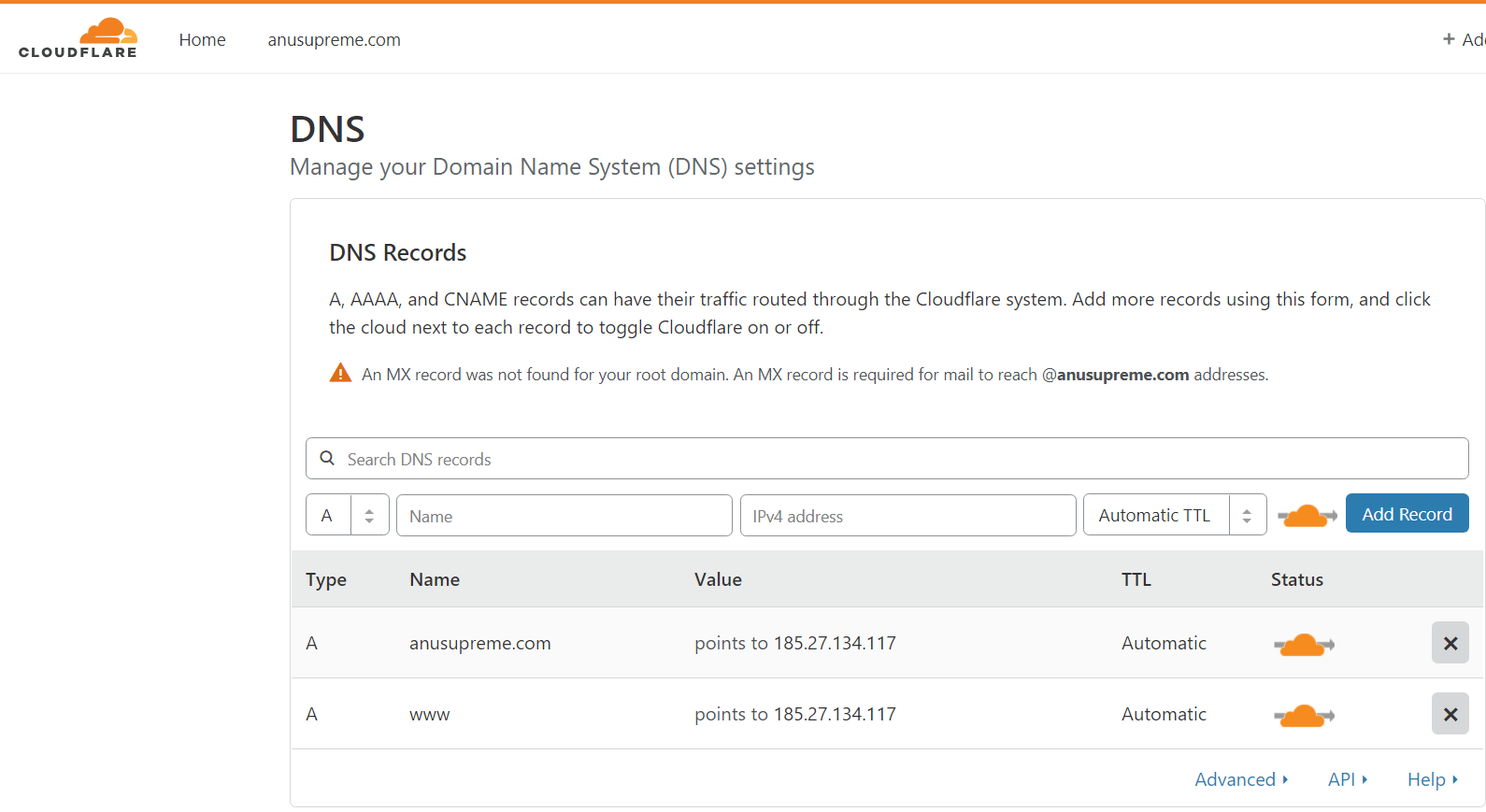Screen dimensions: 1486x812
Task: Click the search magnifier icon
Action: (327, 458)
